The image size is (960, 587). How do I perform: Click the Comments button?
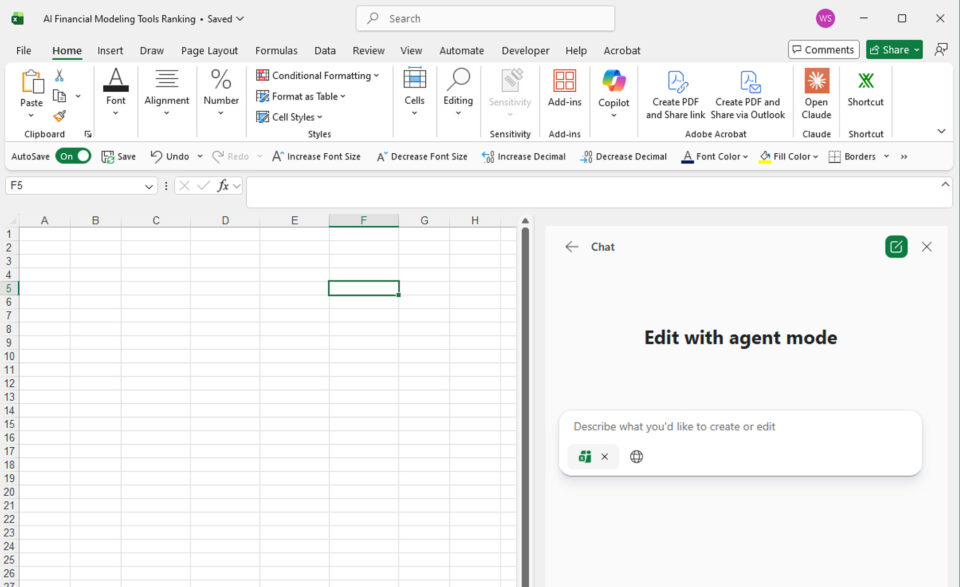point(823,50)
